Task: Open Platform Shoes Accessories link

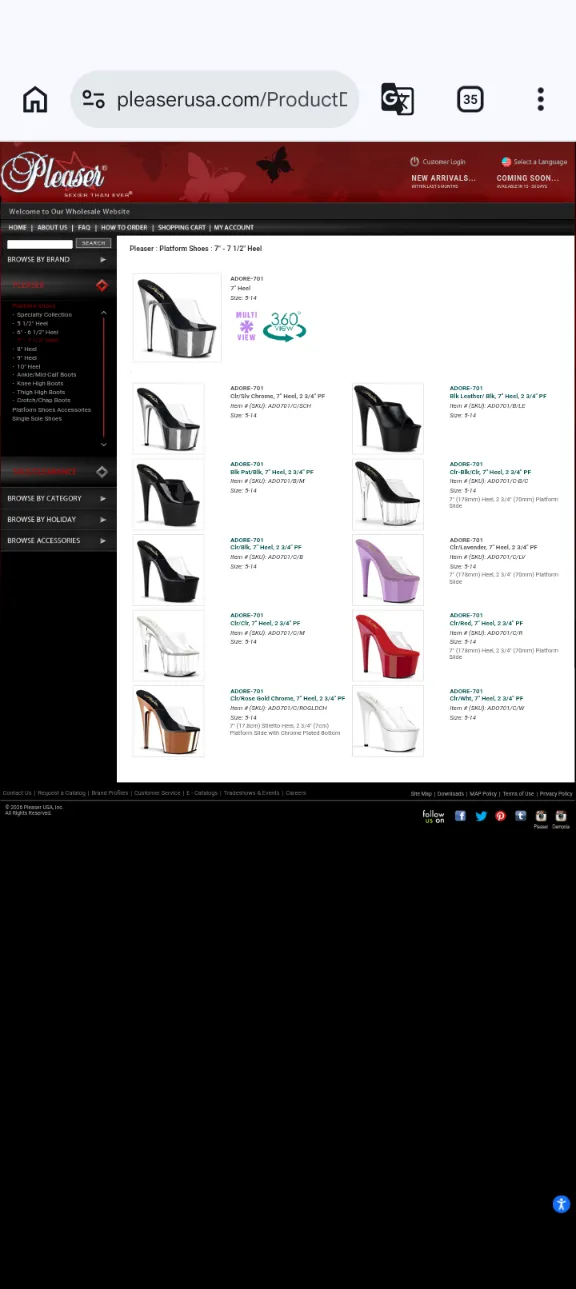Action: click(51, 410)
